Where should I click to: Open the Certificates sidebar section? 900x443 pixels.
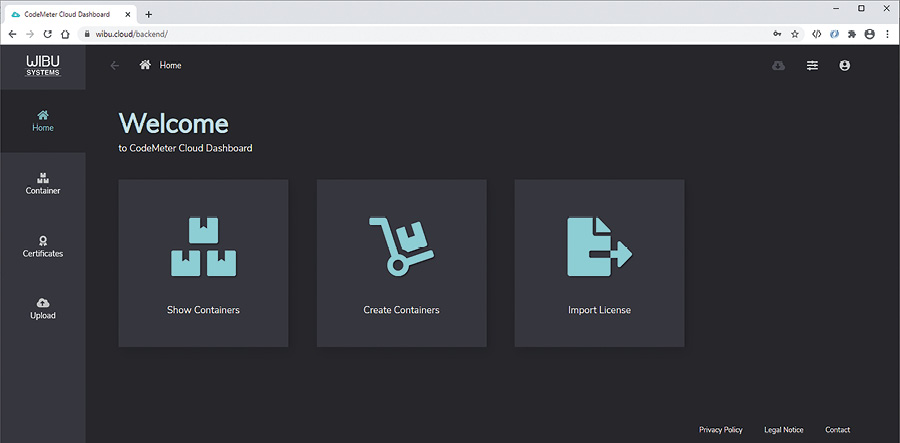(42, 247)
